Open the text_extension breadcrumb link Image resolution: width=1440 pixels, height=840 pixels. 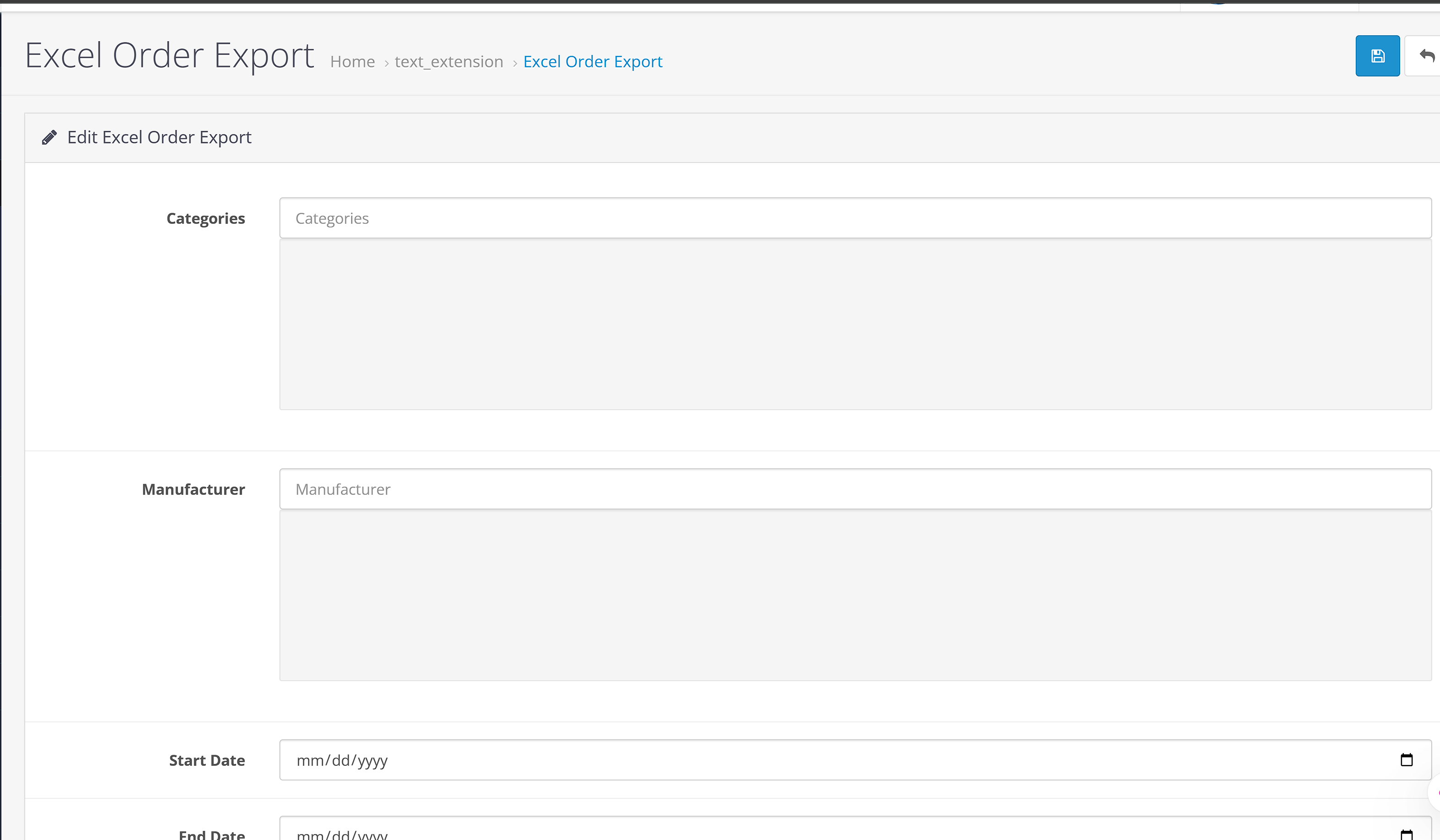click(448, 62)
